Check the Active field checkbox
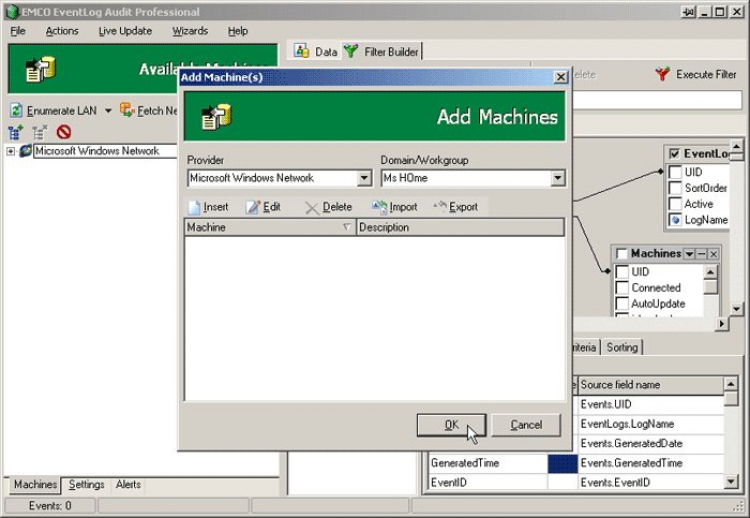 (675, 204)
